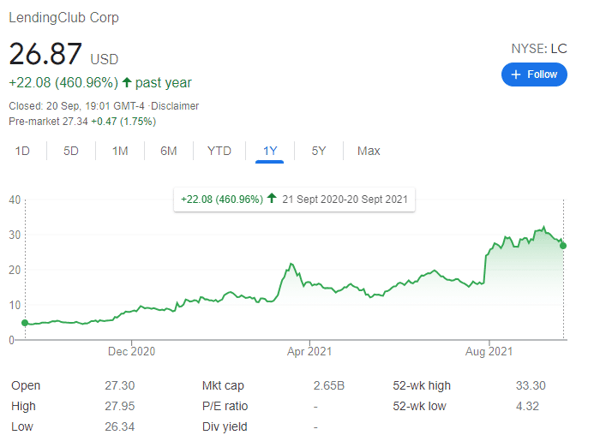Click the Open value 27.30
This screenshot has width=600, height=447.
coord(120,385)
